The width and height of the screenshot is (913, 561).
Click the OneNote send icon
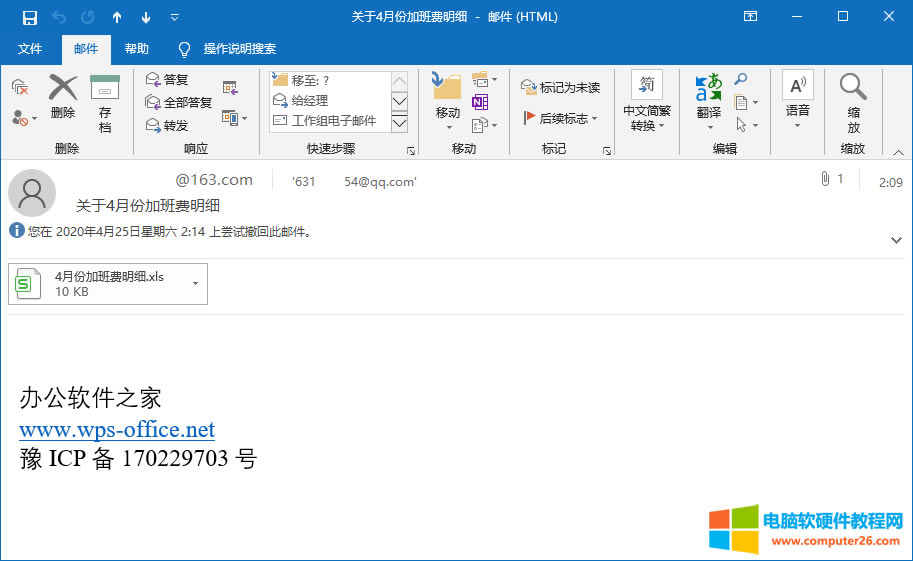480,103
